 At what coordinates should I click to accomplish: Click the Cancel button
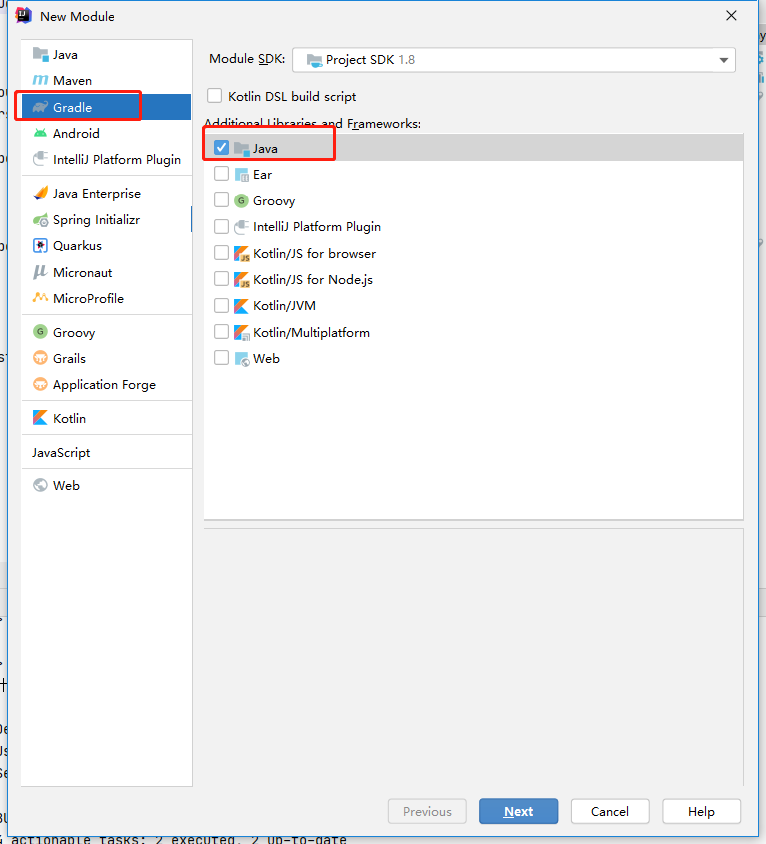click(610, 811)
